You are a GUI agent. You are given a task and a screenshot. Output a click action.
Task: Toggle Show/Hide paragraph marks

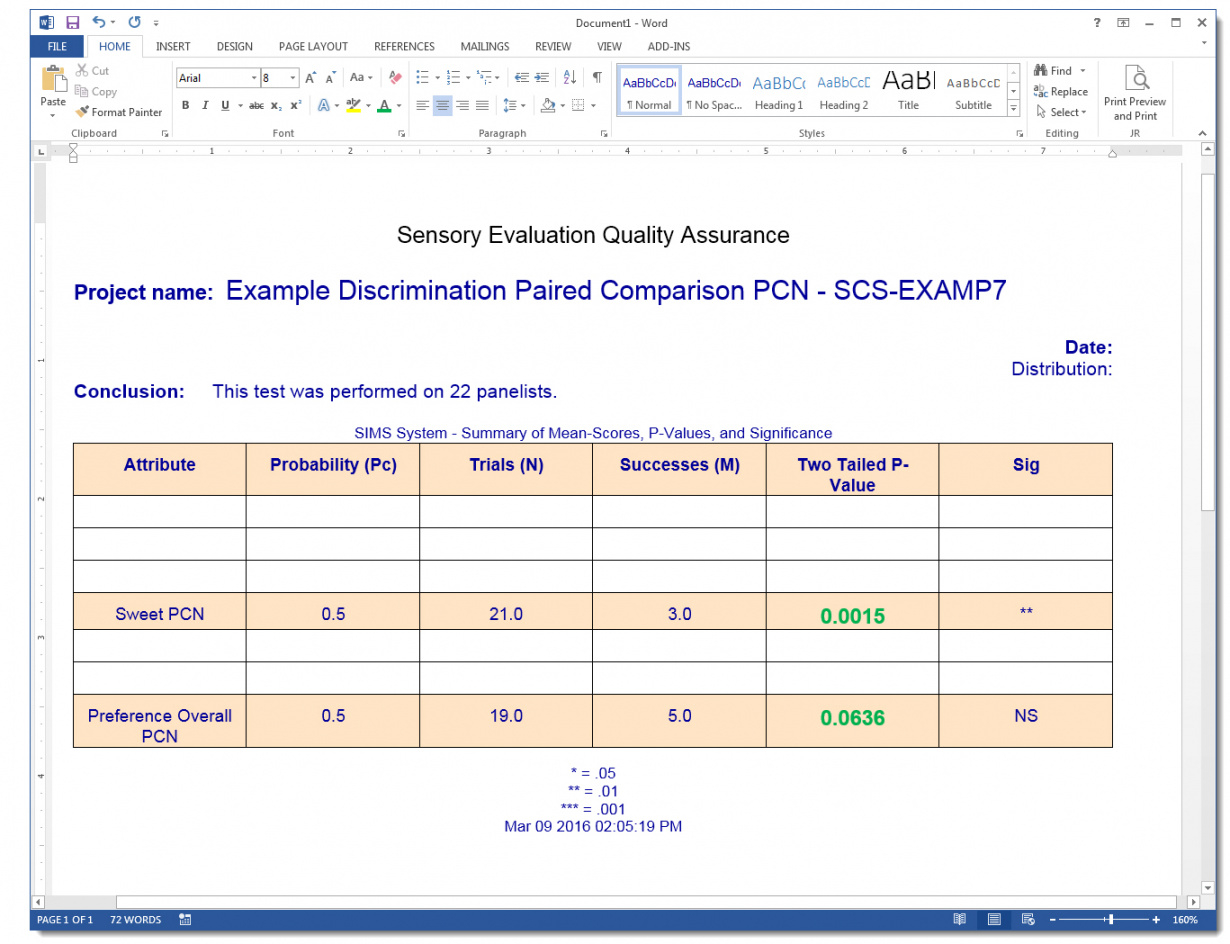pyautogui.click(x=597, y=77)
